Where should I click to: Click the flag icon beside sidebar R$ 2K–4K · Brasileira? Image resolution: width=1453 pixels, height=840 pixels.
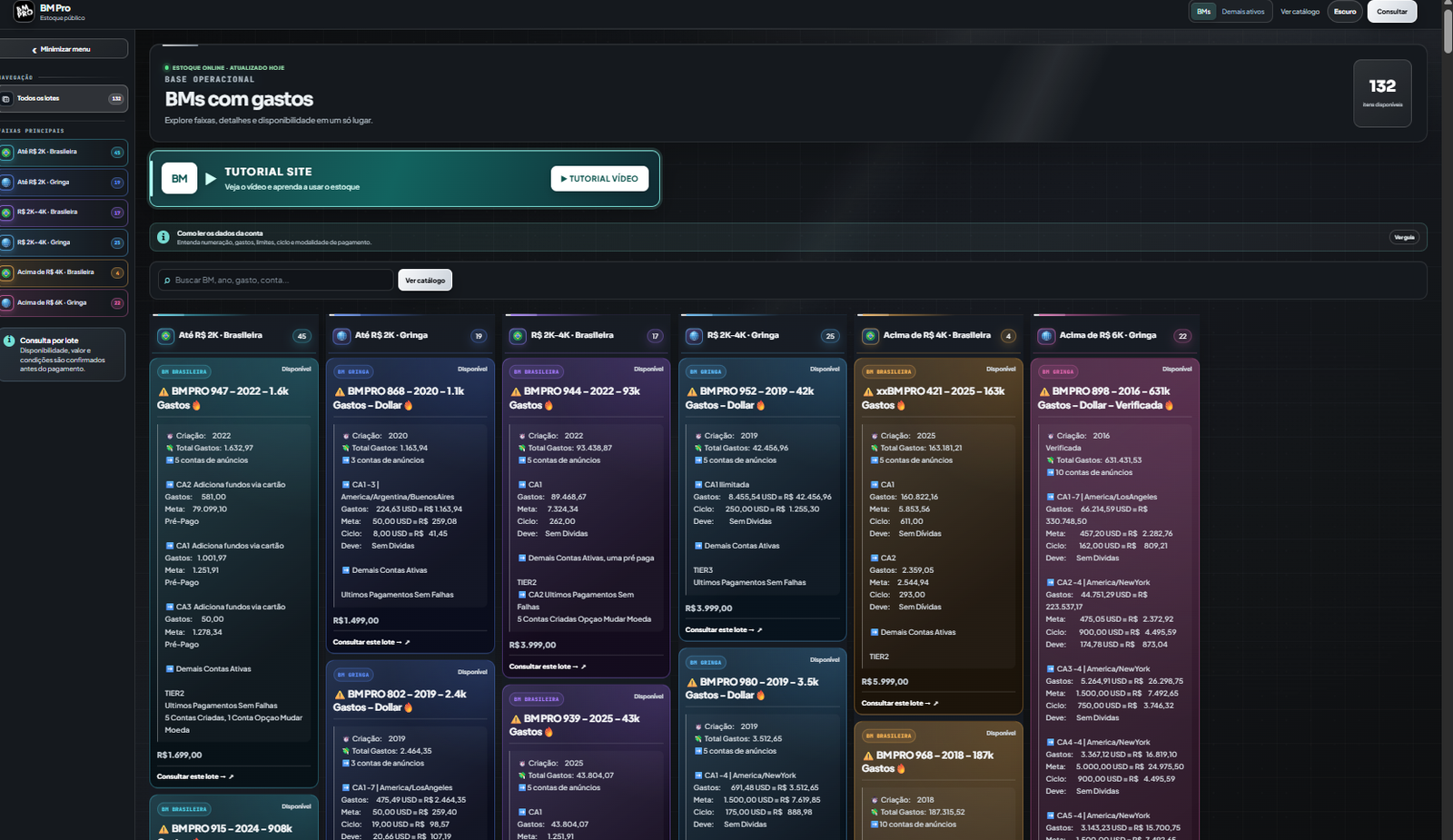6,212
